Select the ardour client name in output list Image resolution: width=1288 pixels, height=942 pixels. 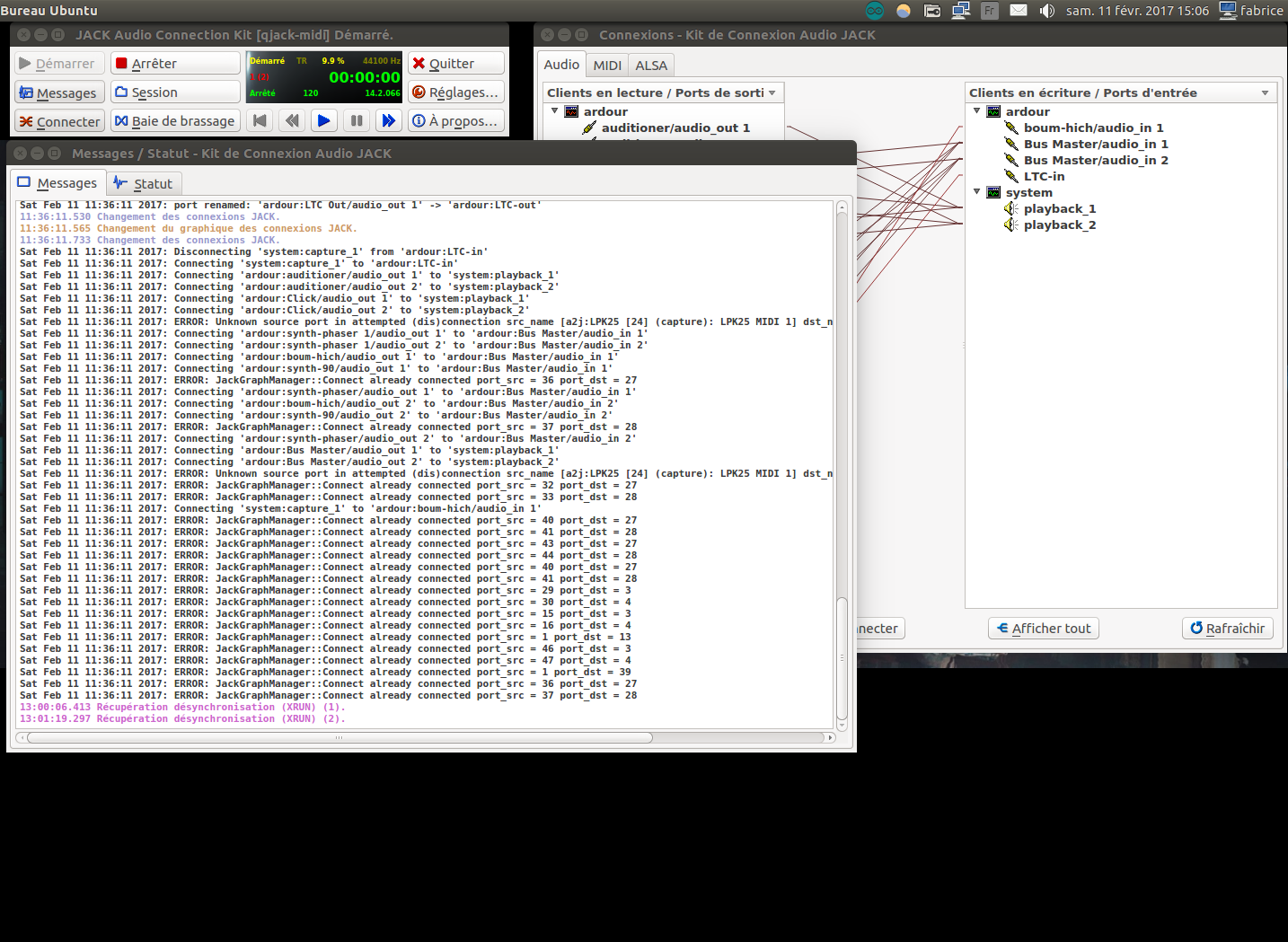coord(605,111)
